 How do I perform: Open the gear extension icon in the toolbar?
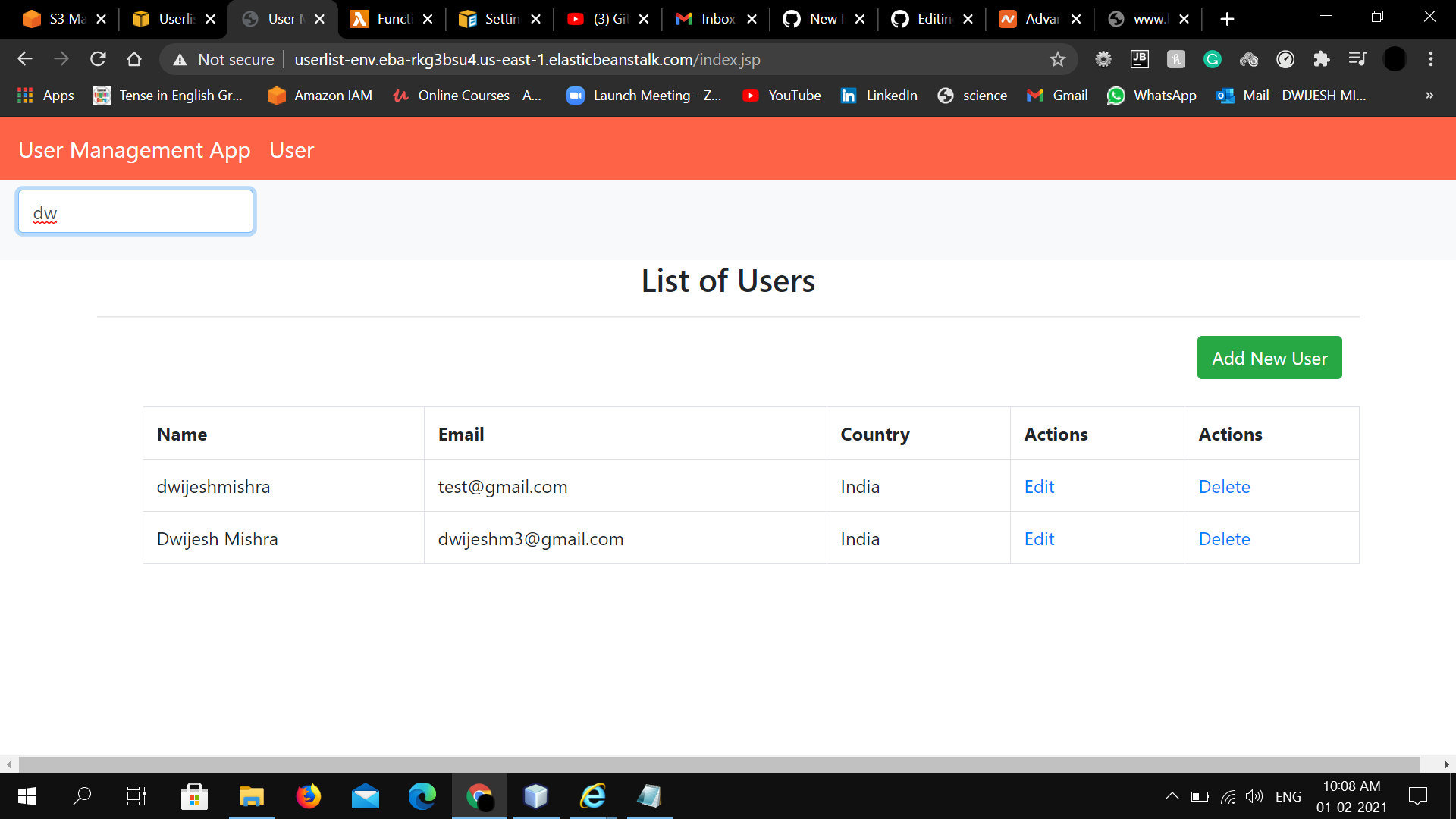pyautogui.click(x=1103, y=59)
